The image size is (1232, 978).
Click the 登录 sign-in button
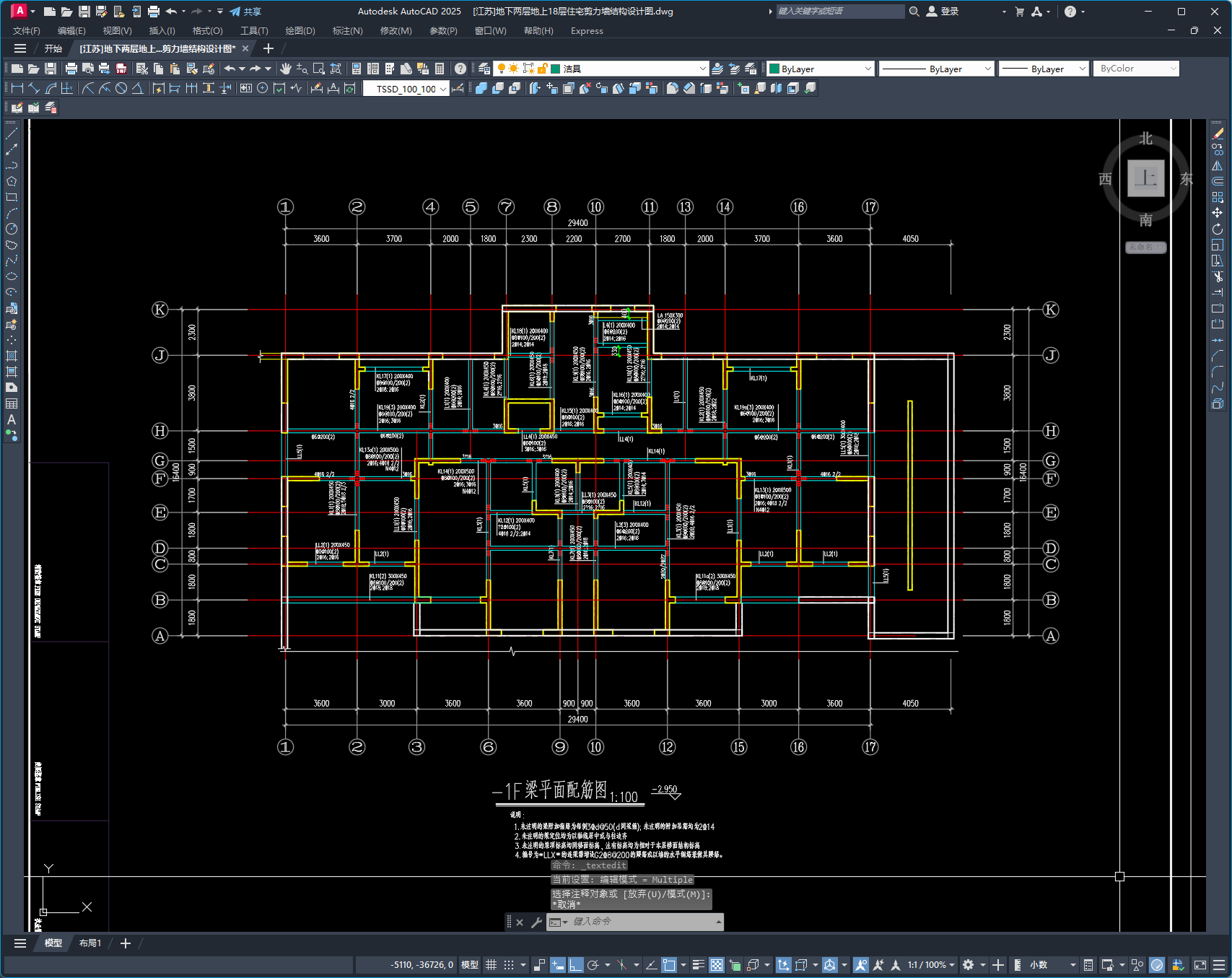(943, 12)
